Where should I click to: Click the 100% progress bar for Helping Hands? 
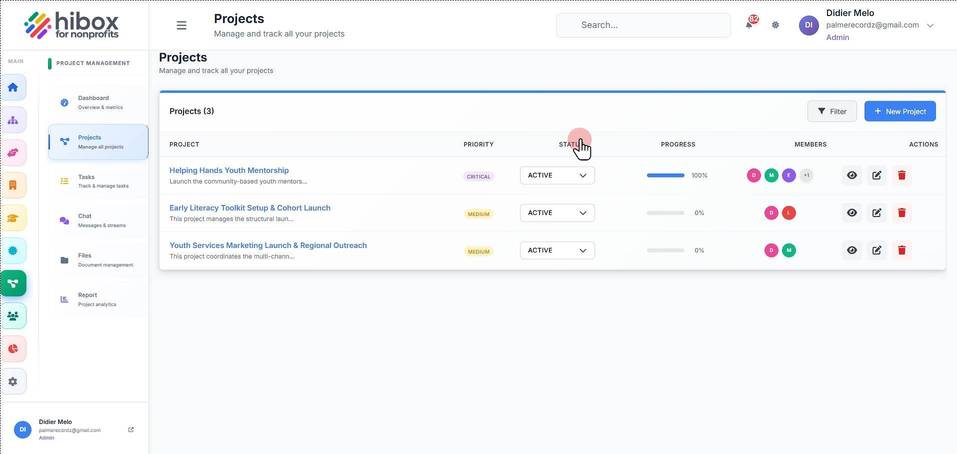(x=665, y=175)
